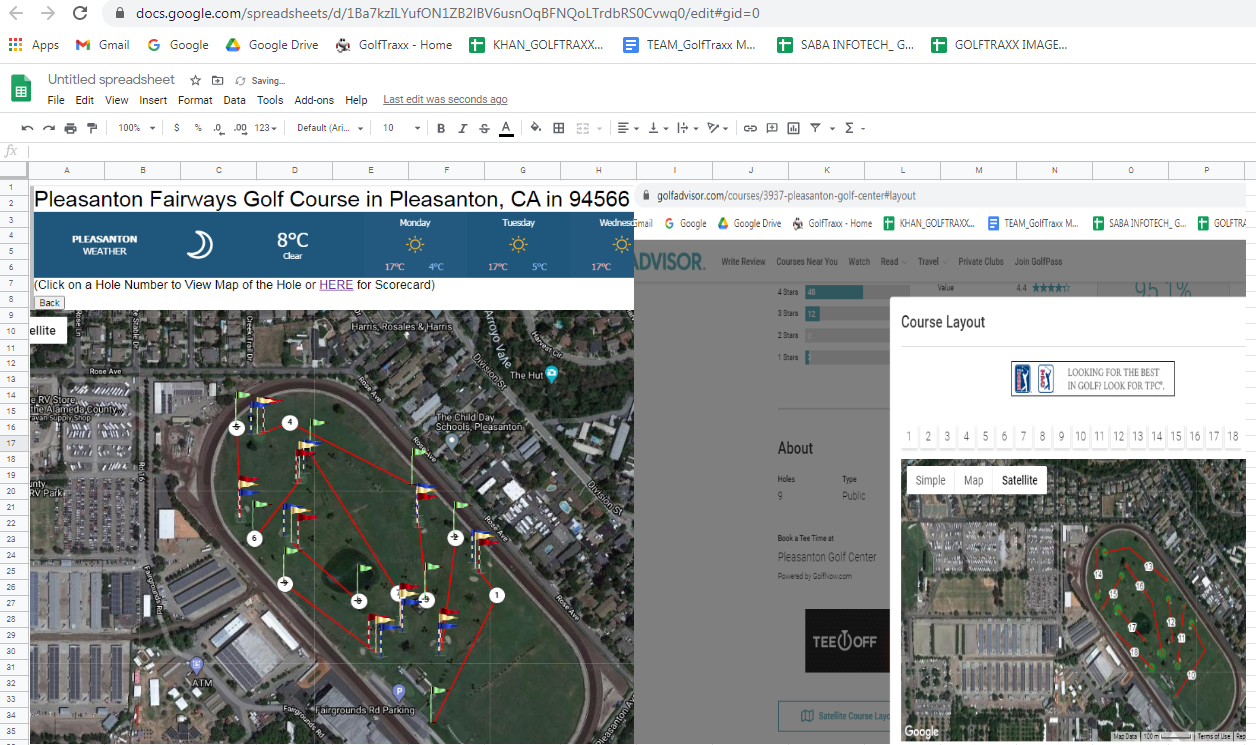Click the Insert chart icon
1256x745 pixels.
(x=793, y=128)
